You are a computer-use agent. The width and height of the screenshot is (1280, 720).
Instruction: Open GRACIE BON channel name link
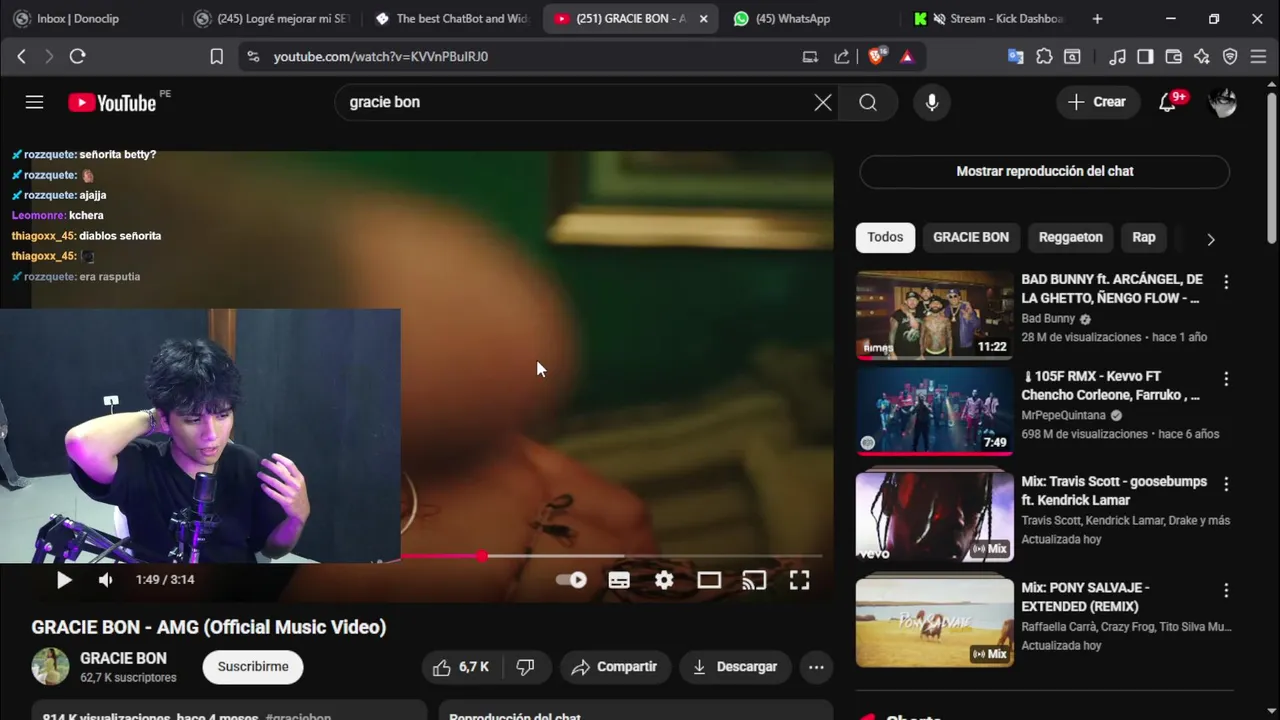[x=123, y=658]
